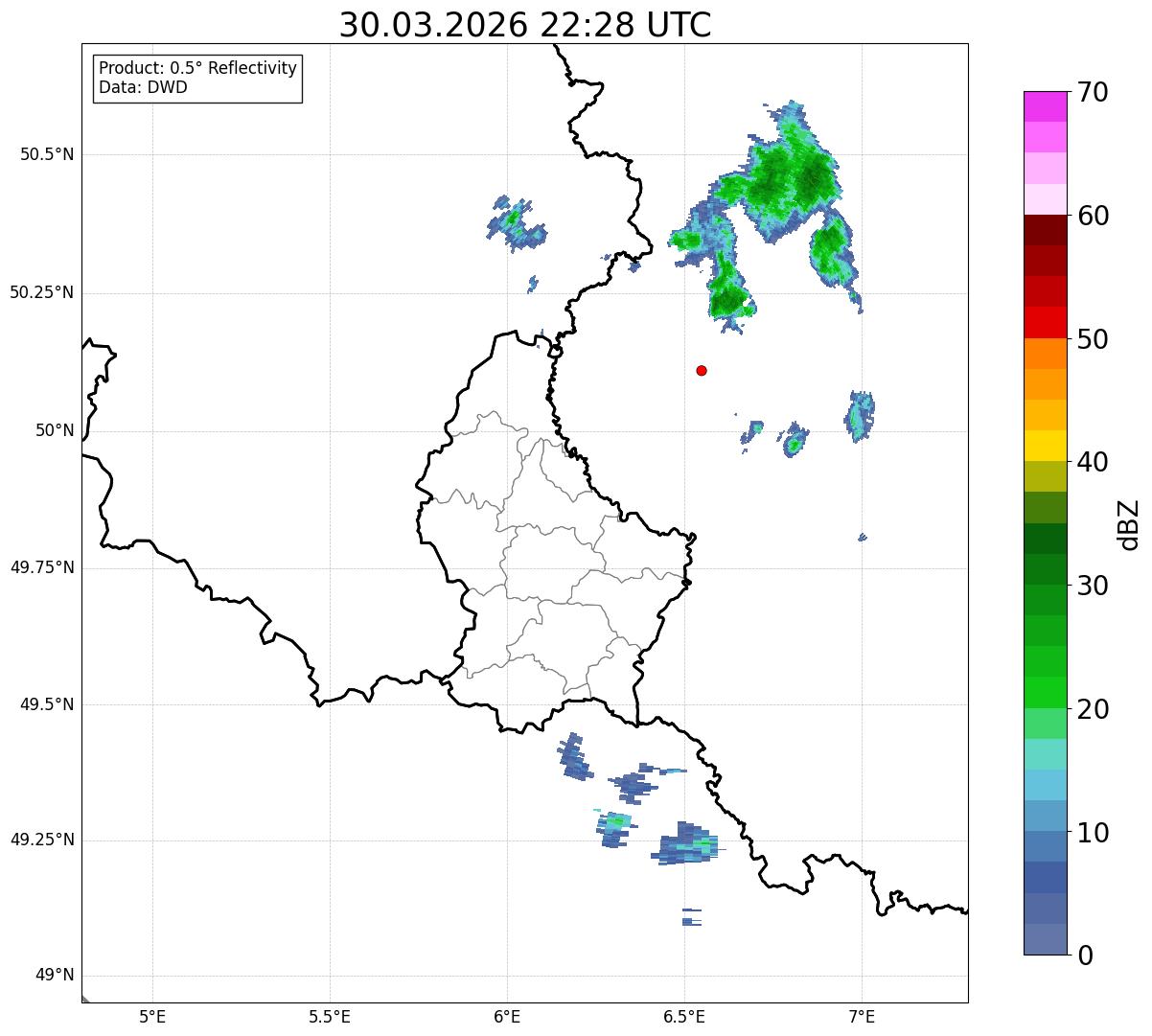Click the 49.75°N latitude label
The width and height of the screenshot is (1152, 1036).
pyautogui.click(x=42, y=567)
